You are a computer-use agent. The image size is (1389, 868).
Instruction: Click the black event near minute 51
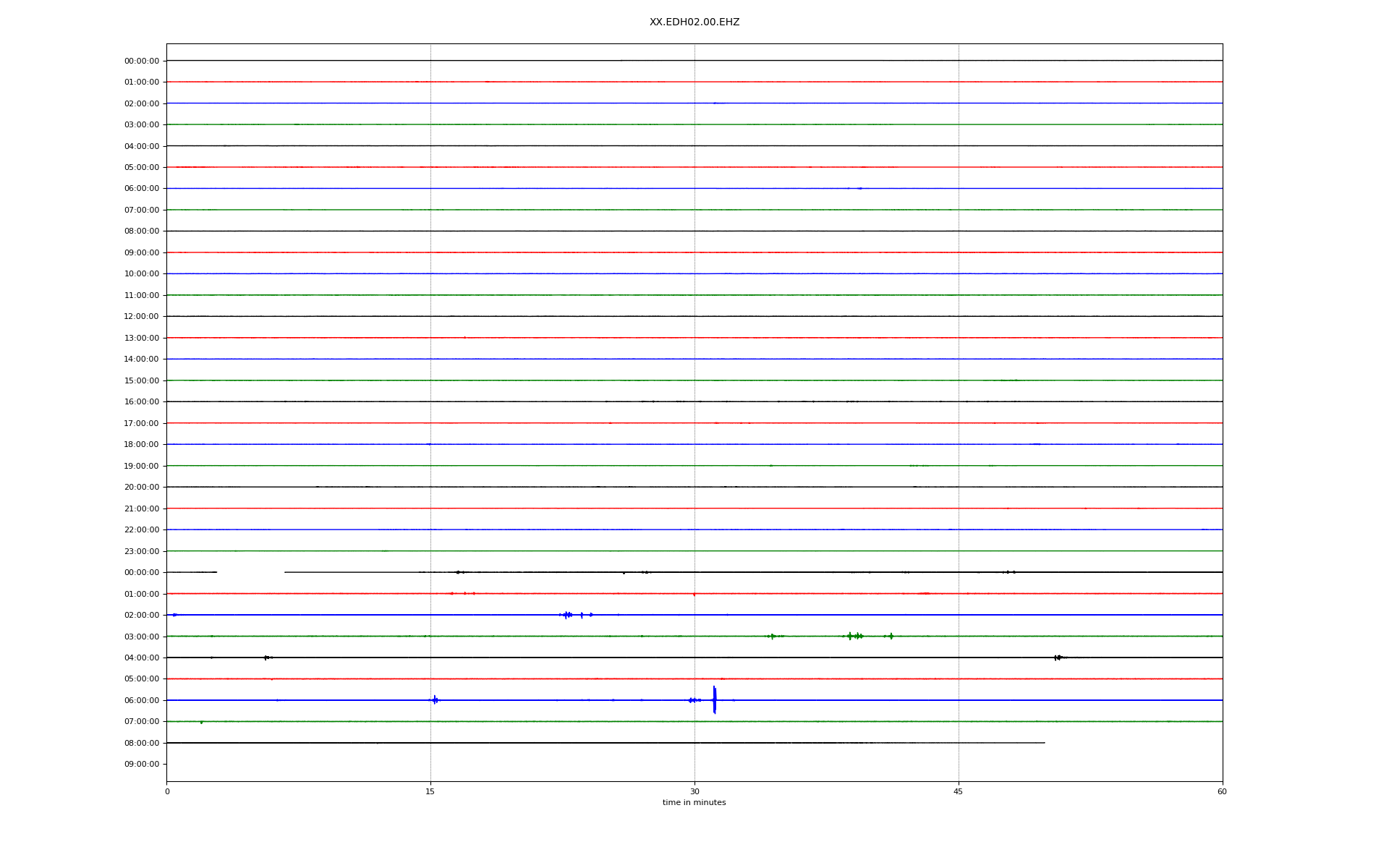[x=1058, y=658]
